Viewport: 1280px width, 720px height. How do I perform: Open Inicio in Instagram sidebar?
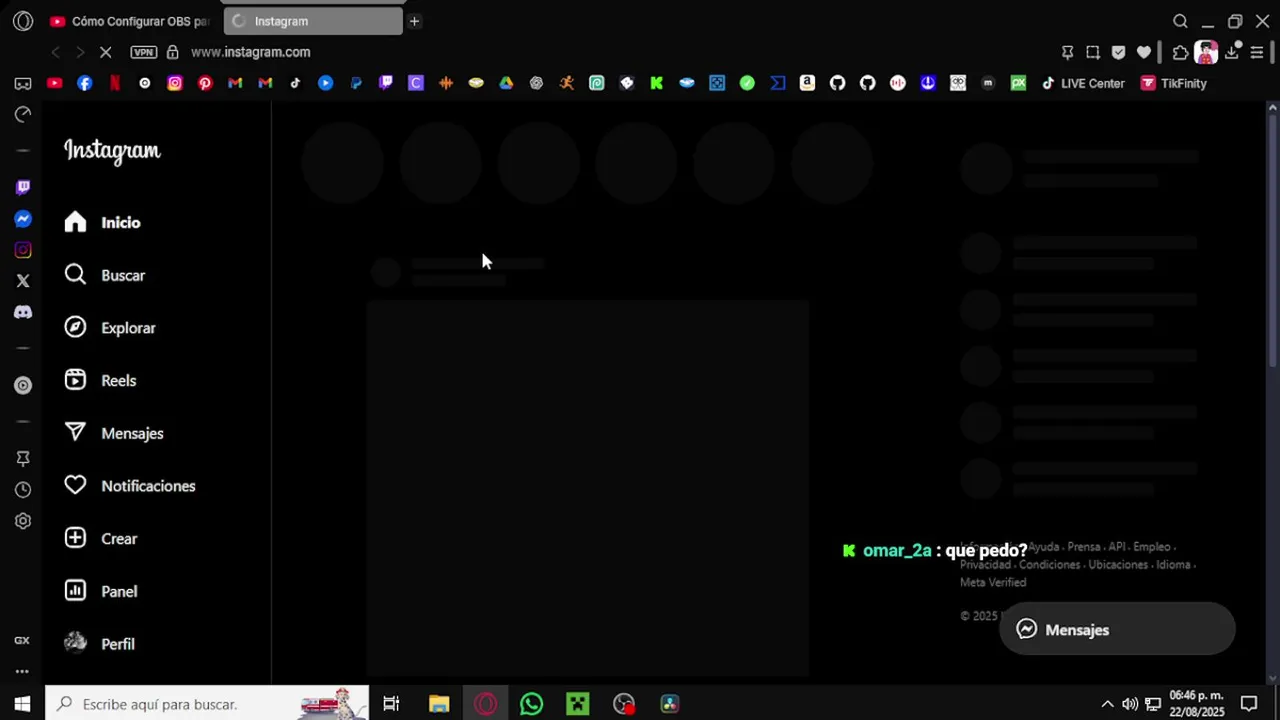(x=102, y=222)
